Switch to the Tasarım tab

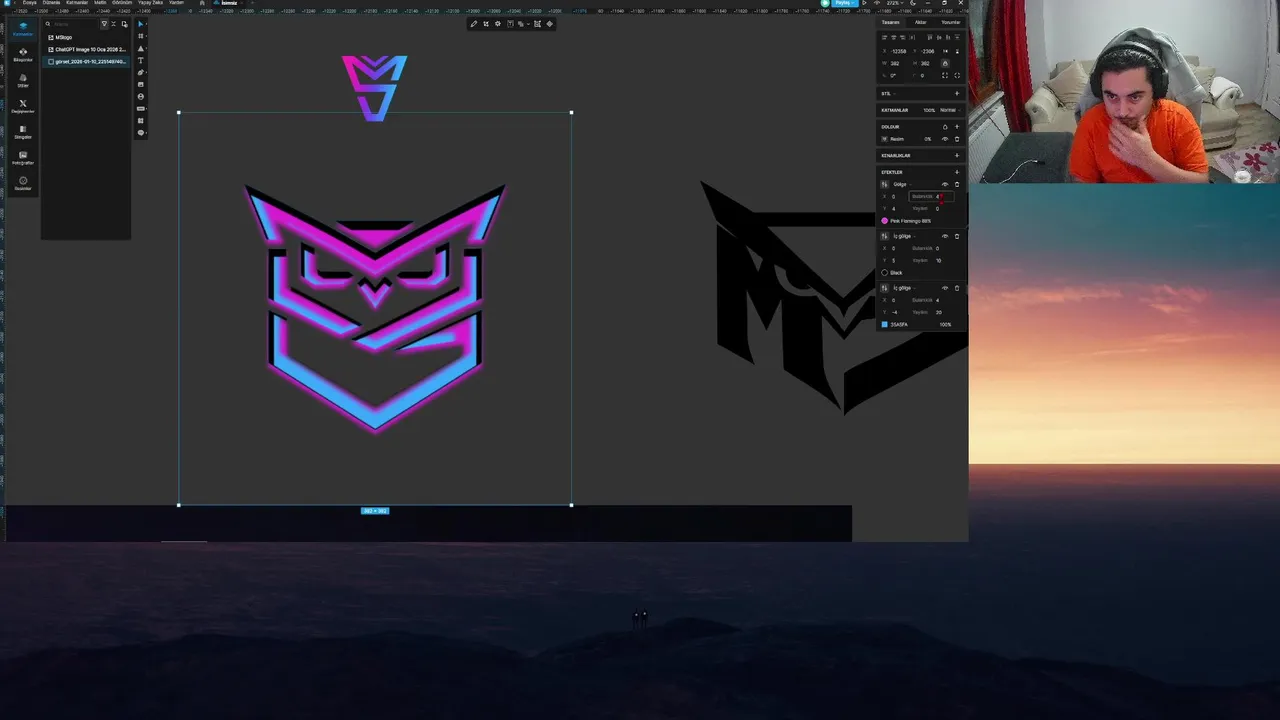891,22
